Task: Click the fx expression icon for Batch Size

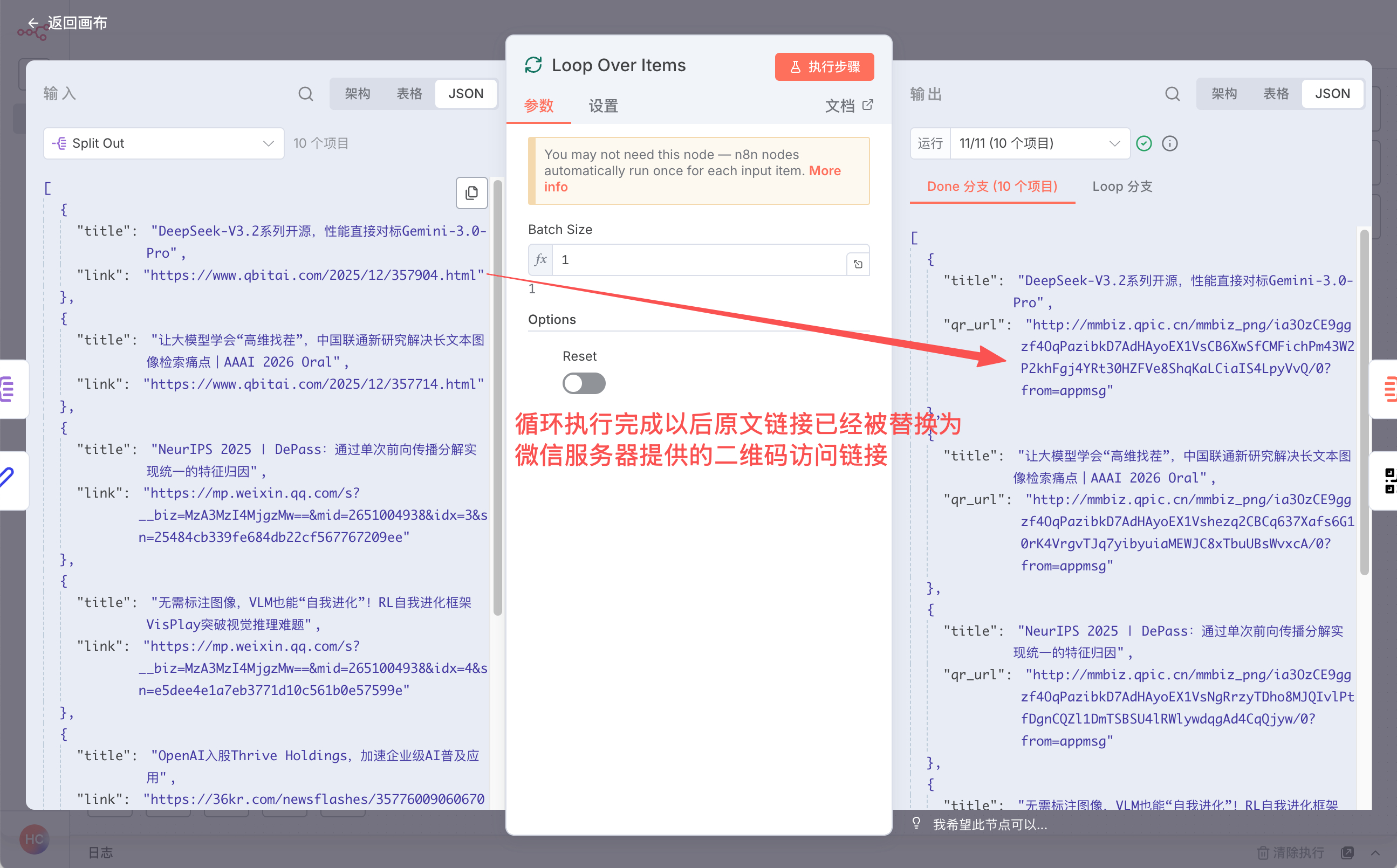Action: [540, 260]
